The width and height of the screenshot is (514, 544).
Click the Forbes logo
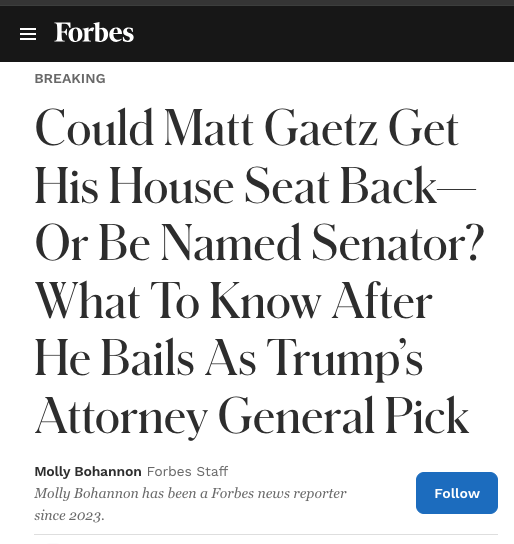click(x=94, y=33)
